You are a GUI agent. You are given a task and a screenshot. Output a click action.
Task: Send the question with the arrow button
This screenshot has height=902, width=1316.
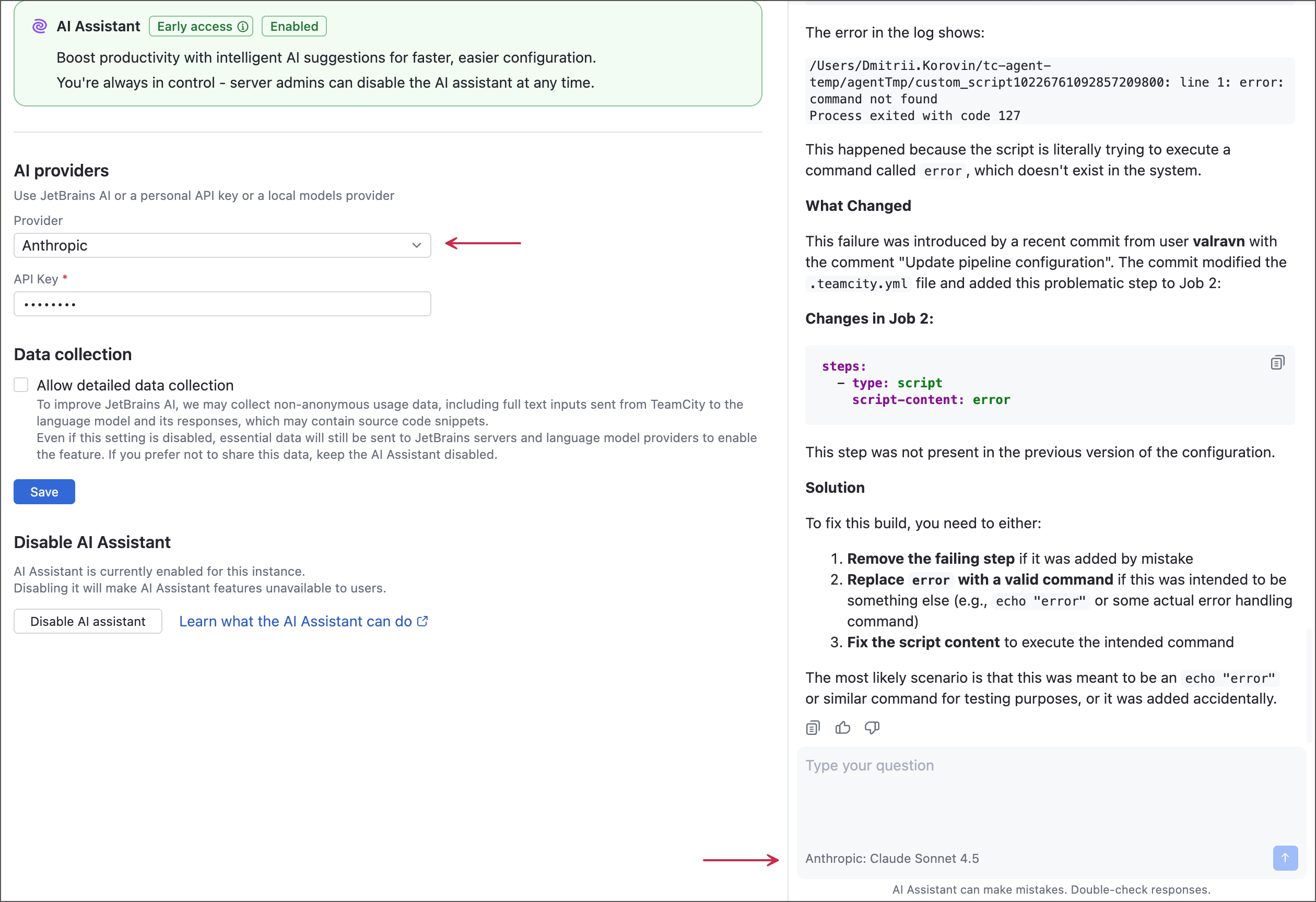pos(1285,858)
